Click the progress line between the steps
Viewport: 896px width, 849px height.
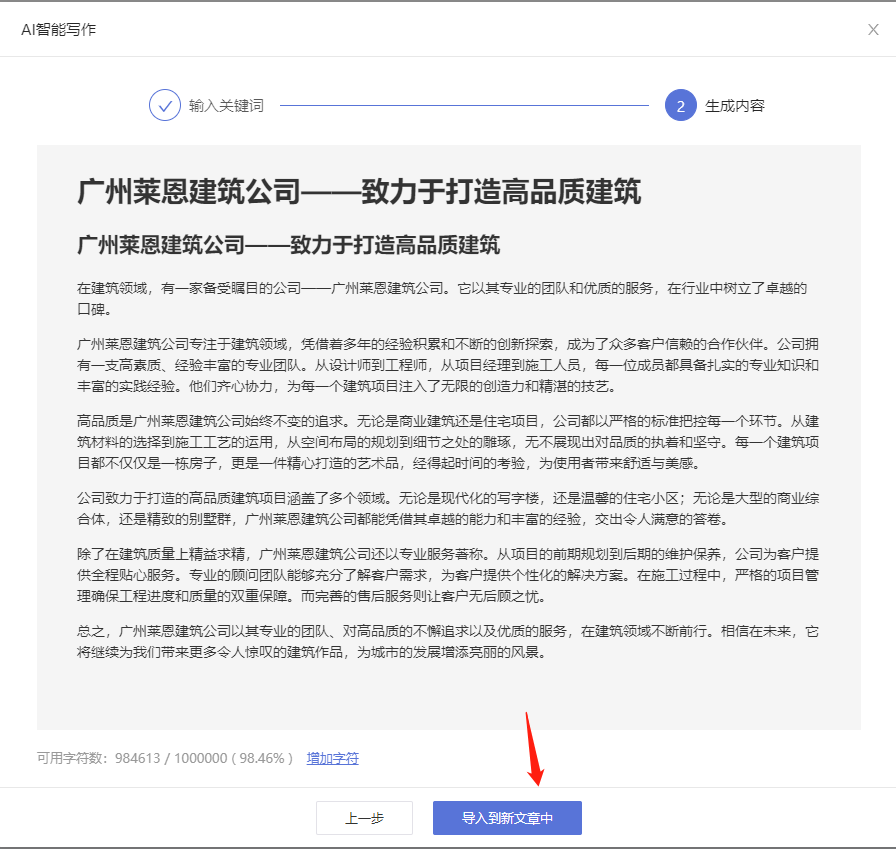(464, 105)
